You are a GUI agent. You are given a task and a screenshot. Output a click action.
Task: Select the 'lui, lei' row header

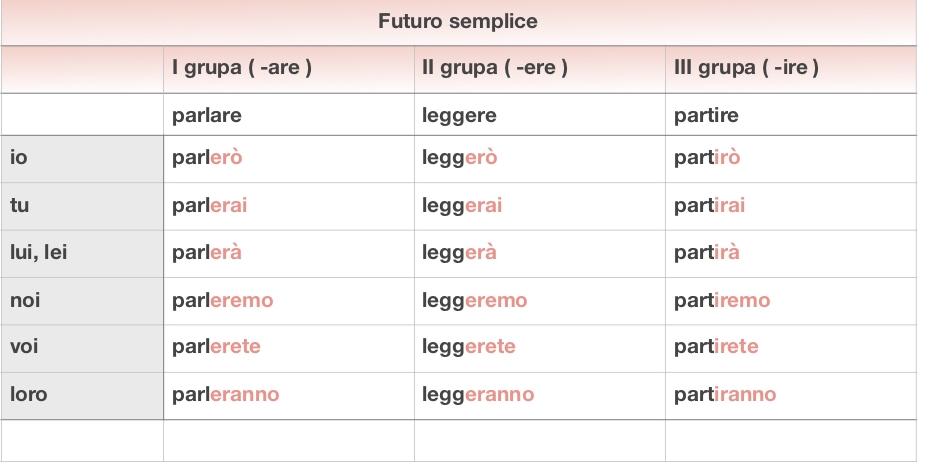39,253
